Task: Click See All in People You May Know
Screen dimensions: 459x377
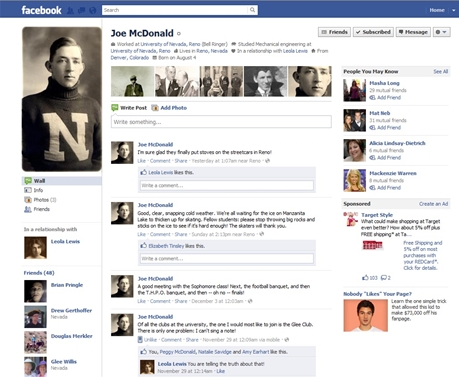Action: click(x=440, y=71)
